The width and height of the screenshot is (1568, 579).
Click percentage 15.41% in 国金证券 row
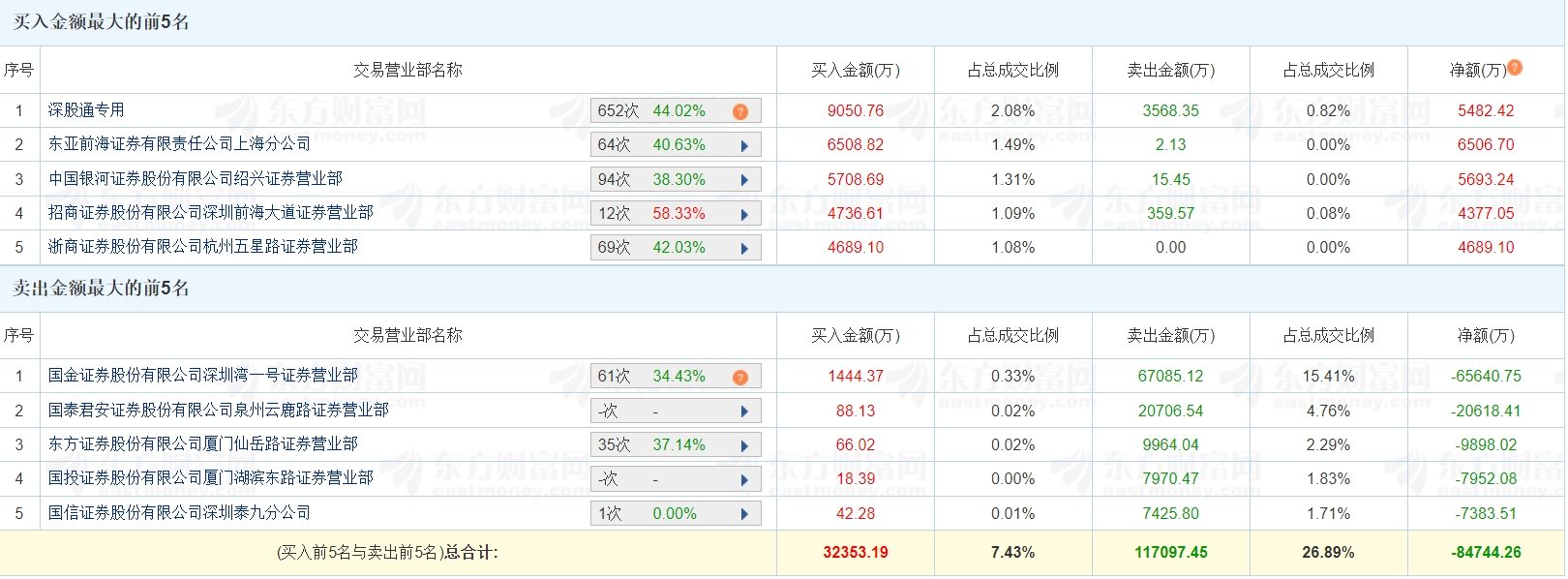pos(1328,376)
